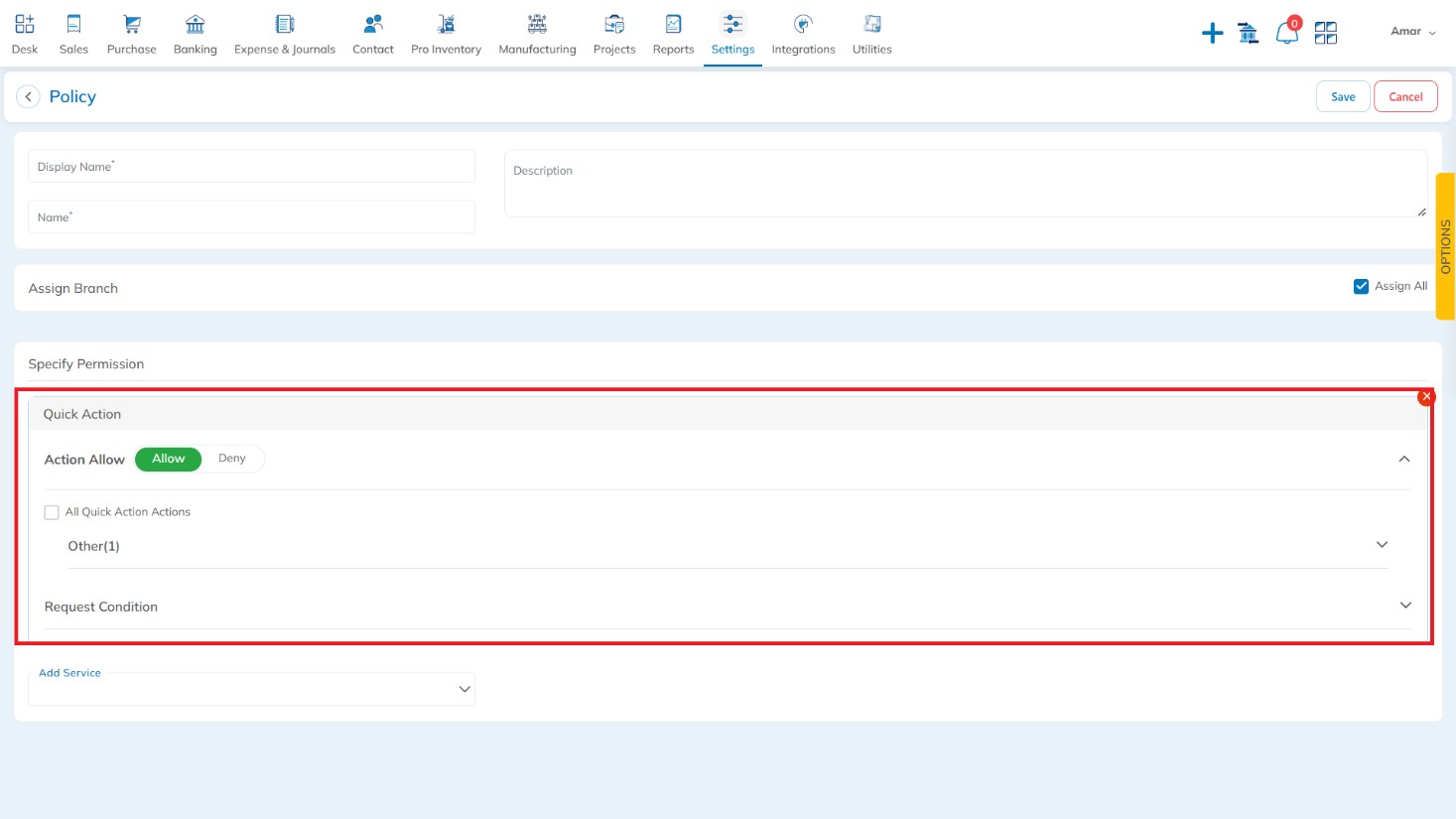Go back using the Policy back arrow
This screenshot has width=1456, height=819.
tap(28, 96)
